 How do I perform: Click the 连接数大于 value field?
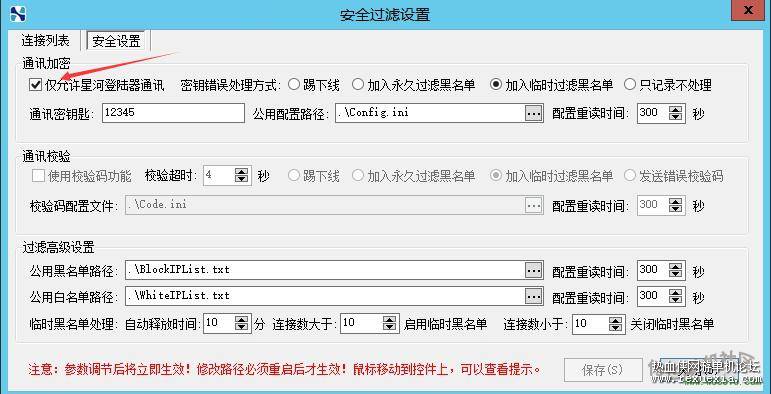point(361,323)
